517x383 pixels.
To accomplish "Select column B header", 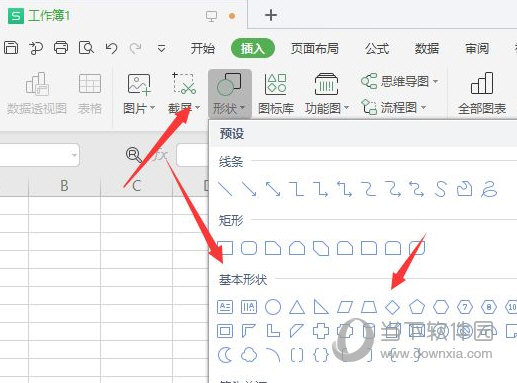I will 64,185.
